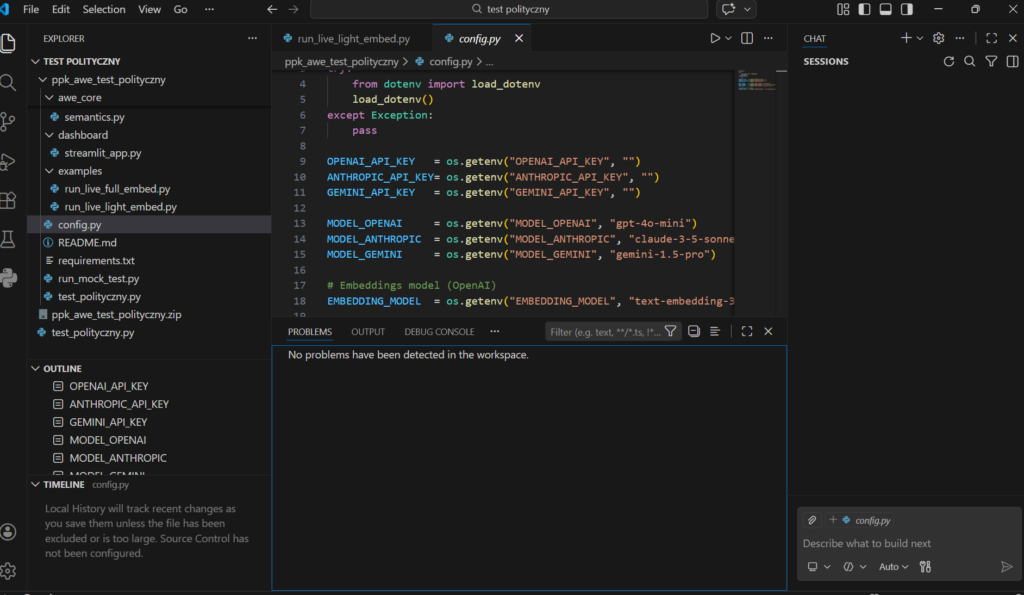The image size is (1024, 595).
Task: Toggle the primary side bar visibility
Action: [864, 10]
